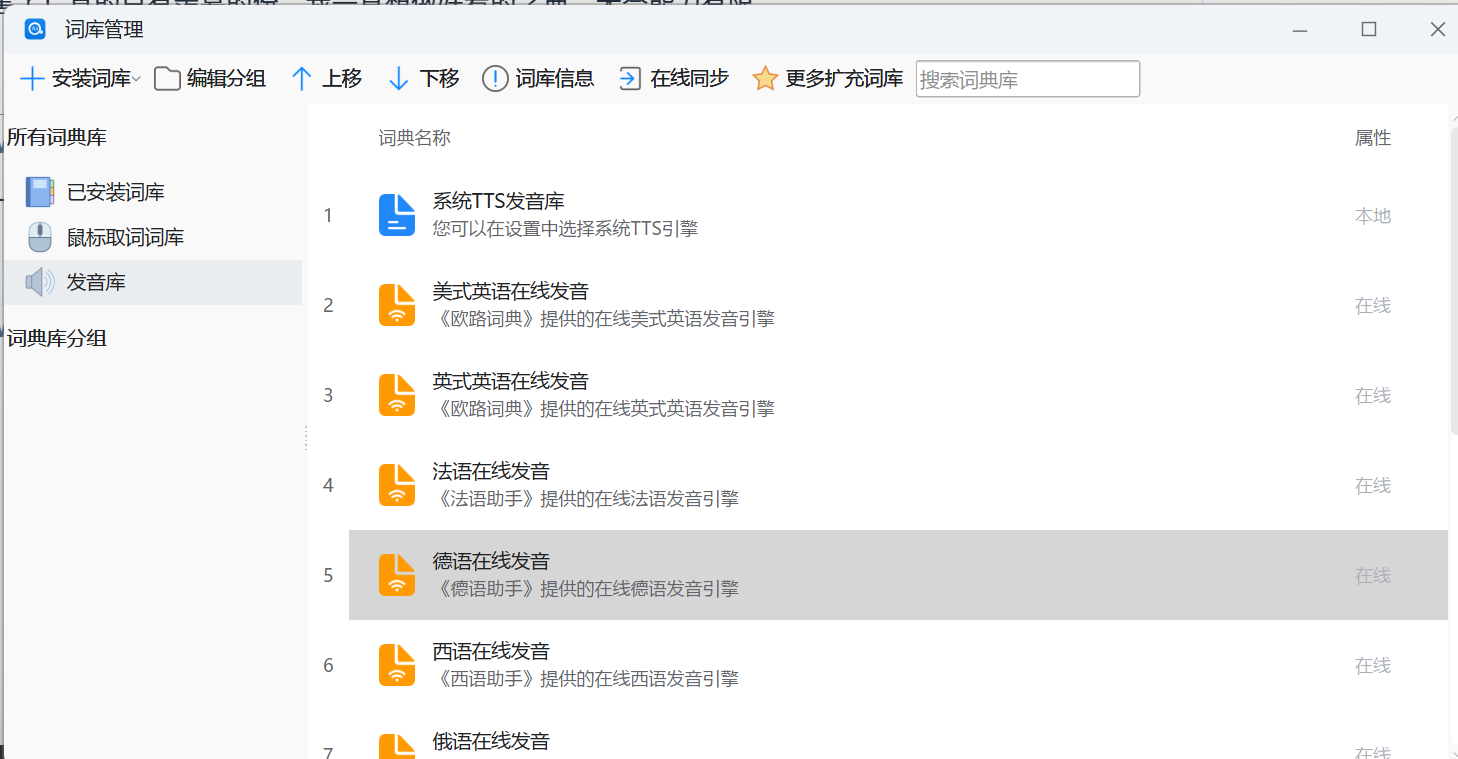
Task: Click the vertical scrollbar of dictionary list
Action: [1452, 280]
